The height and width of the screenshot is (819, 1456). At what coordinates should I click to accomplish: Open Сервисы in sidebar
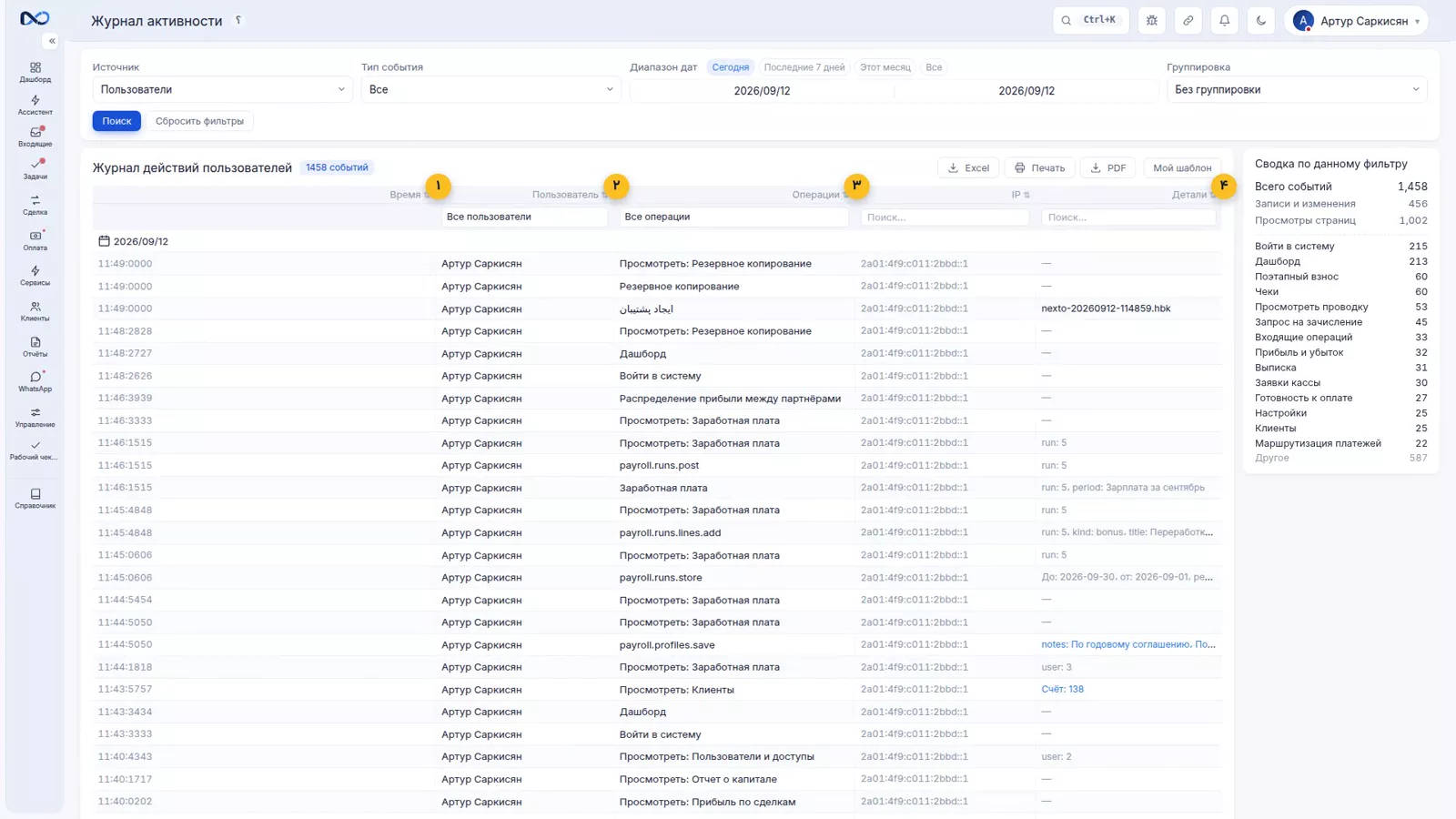[35, 276]
